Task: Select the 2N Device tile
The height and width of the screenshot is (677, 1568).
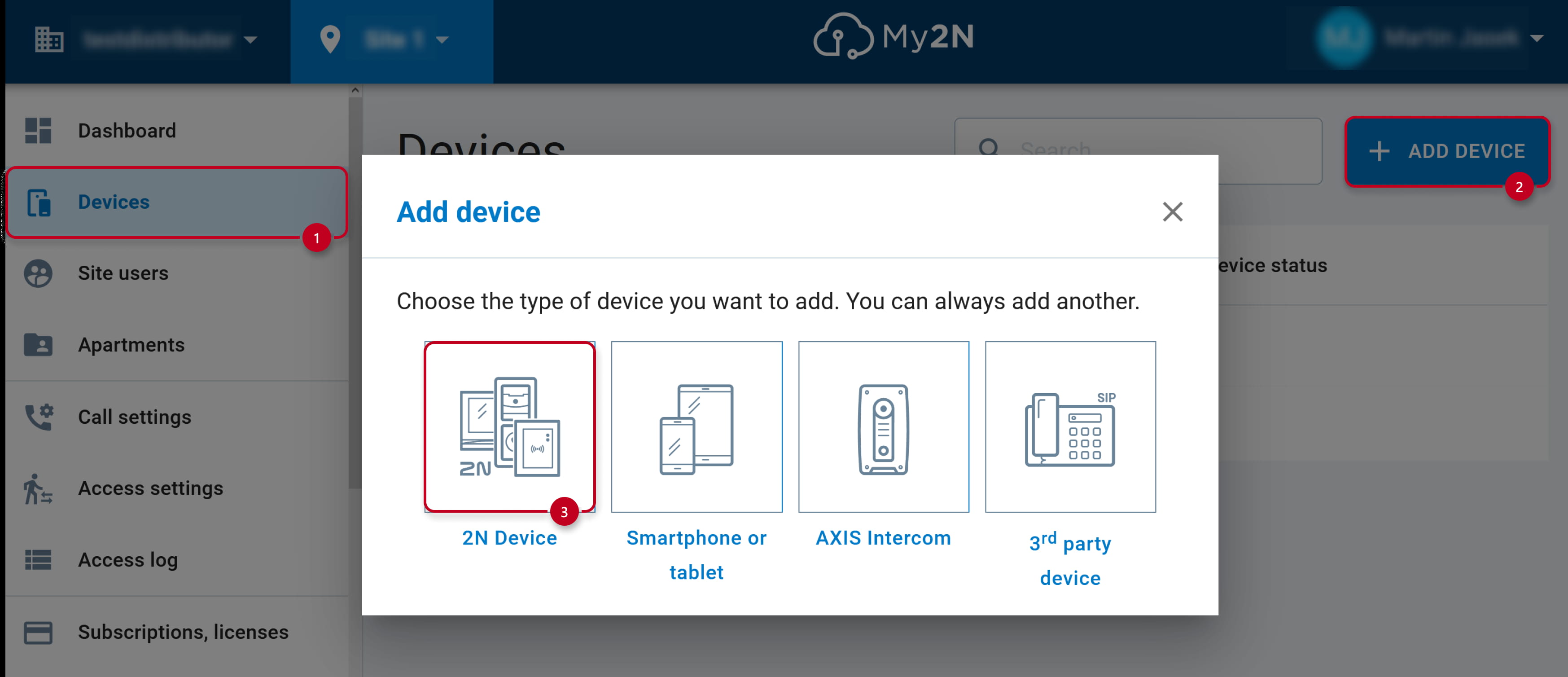Action: click(509, 427)
